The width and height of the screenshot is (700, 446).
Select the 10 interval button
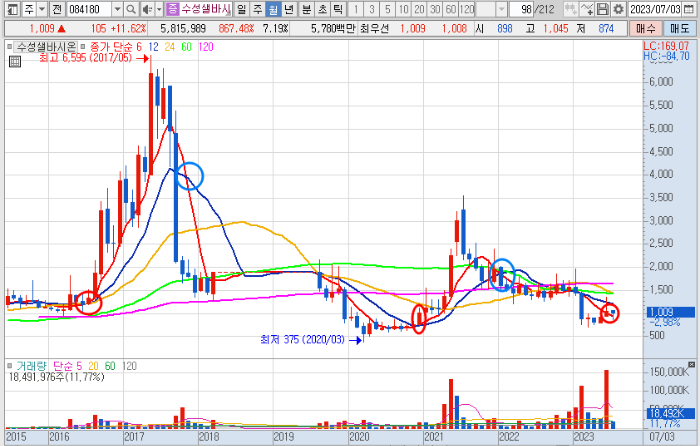click(x=404, y=9)
